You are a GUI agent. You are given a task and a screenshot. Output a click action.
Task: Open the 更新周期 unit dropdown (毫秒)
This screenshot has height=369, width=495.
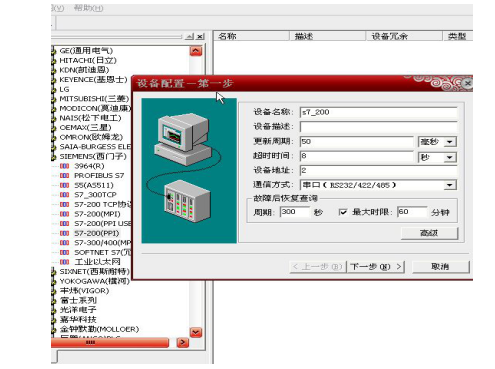tap(450, 142)
